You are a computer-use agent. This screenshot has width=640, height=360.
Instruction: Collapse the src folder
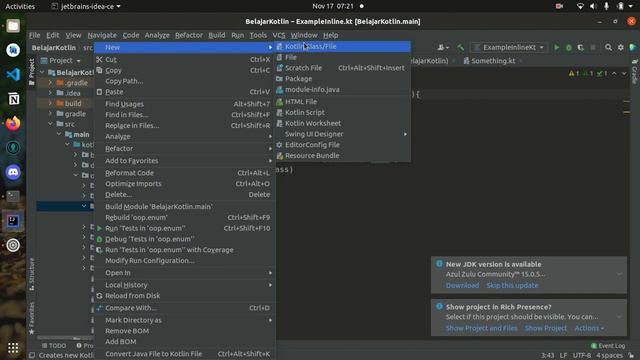(50, 124)
